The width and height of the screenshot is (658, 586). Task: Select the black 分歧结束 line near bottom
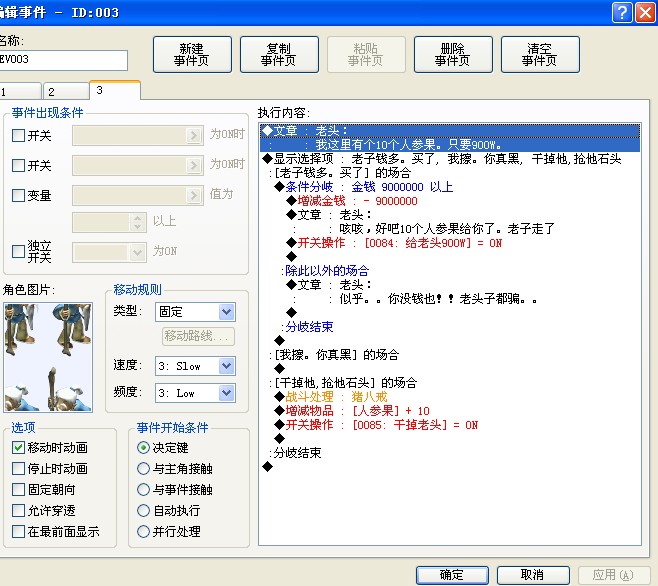pos(295,453)
